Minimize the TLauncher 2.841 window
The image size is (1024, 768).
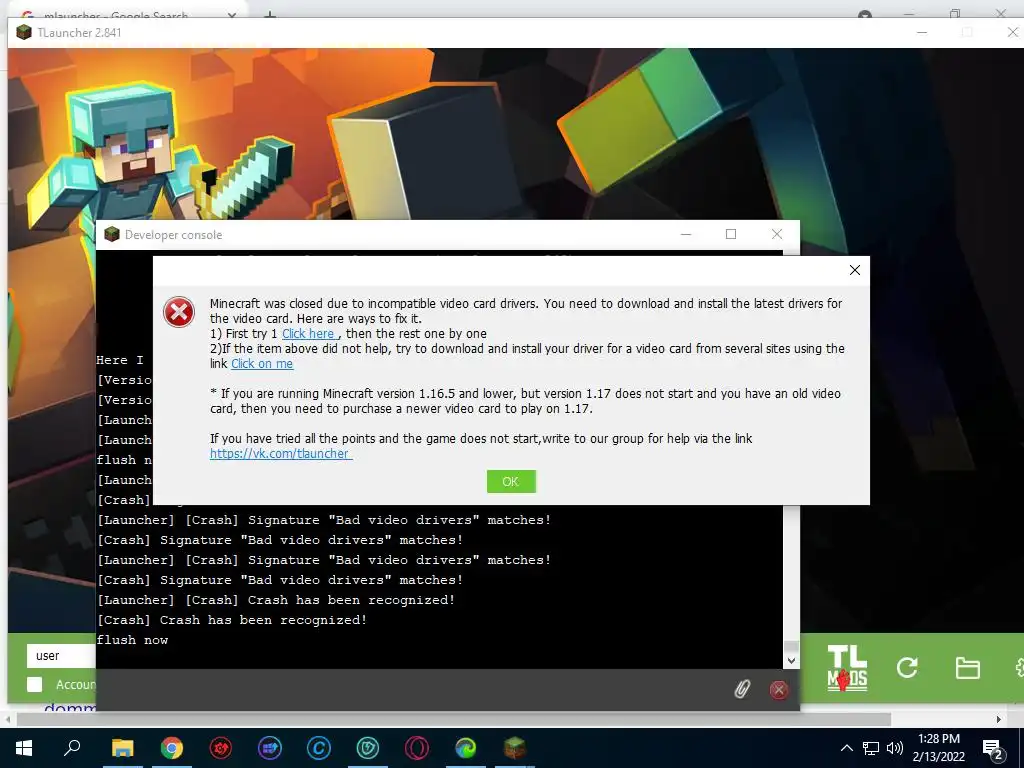tap(921, 32)
